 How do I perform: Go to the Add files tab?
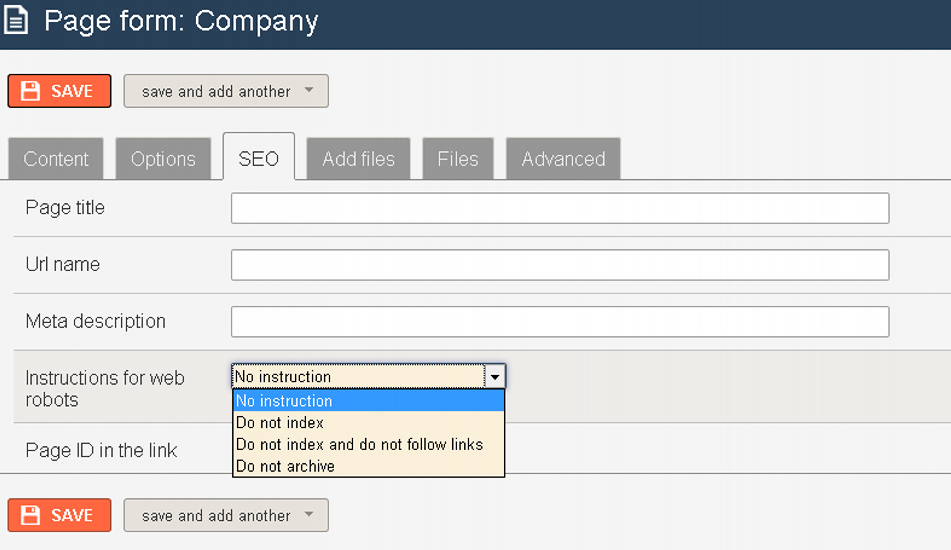pyautogui.click(x=358, y=159)
